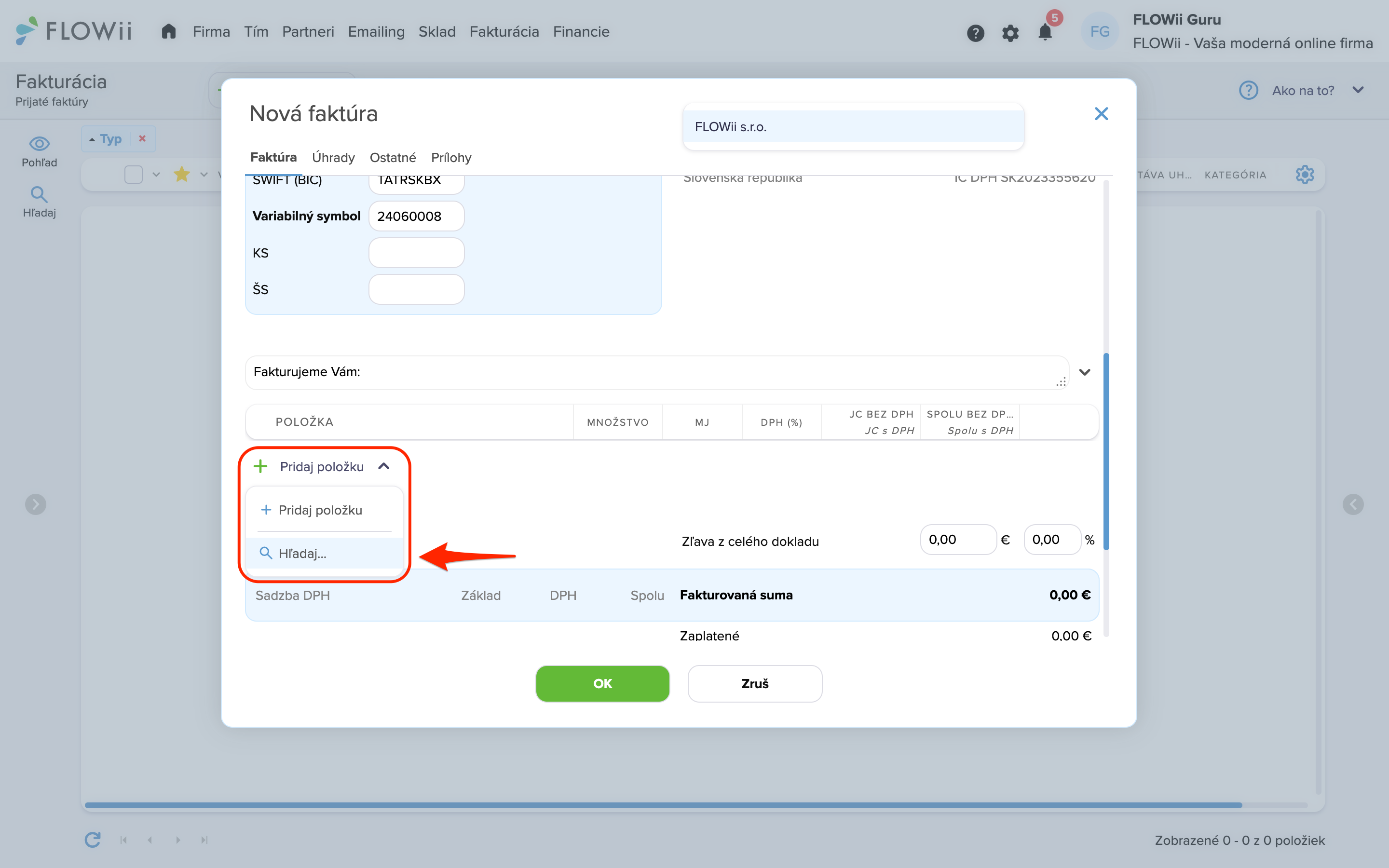Click the FLOWii logo

[x=73, y=31]
